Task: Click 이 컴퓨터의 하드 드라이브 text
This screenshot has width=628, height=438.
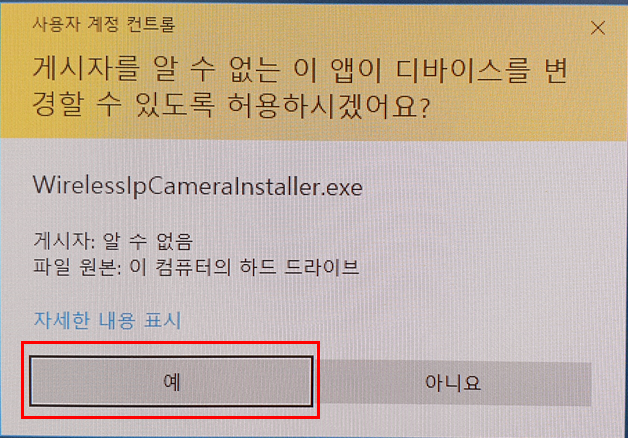Action: click(244, 267)
